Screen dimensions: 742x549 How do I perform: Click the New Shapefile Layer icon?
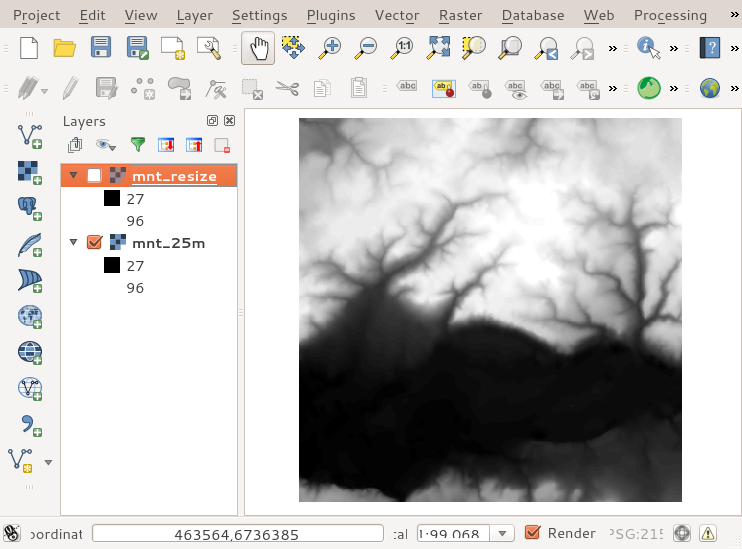point(21,461)
